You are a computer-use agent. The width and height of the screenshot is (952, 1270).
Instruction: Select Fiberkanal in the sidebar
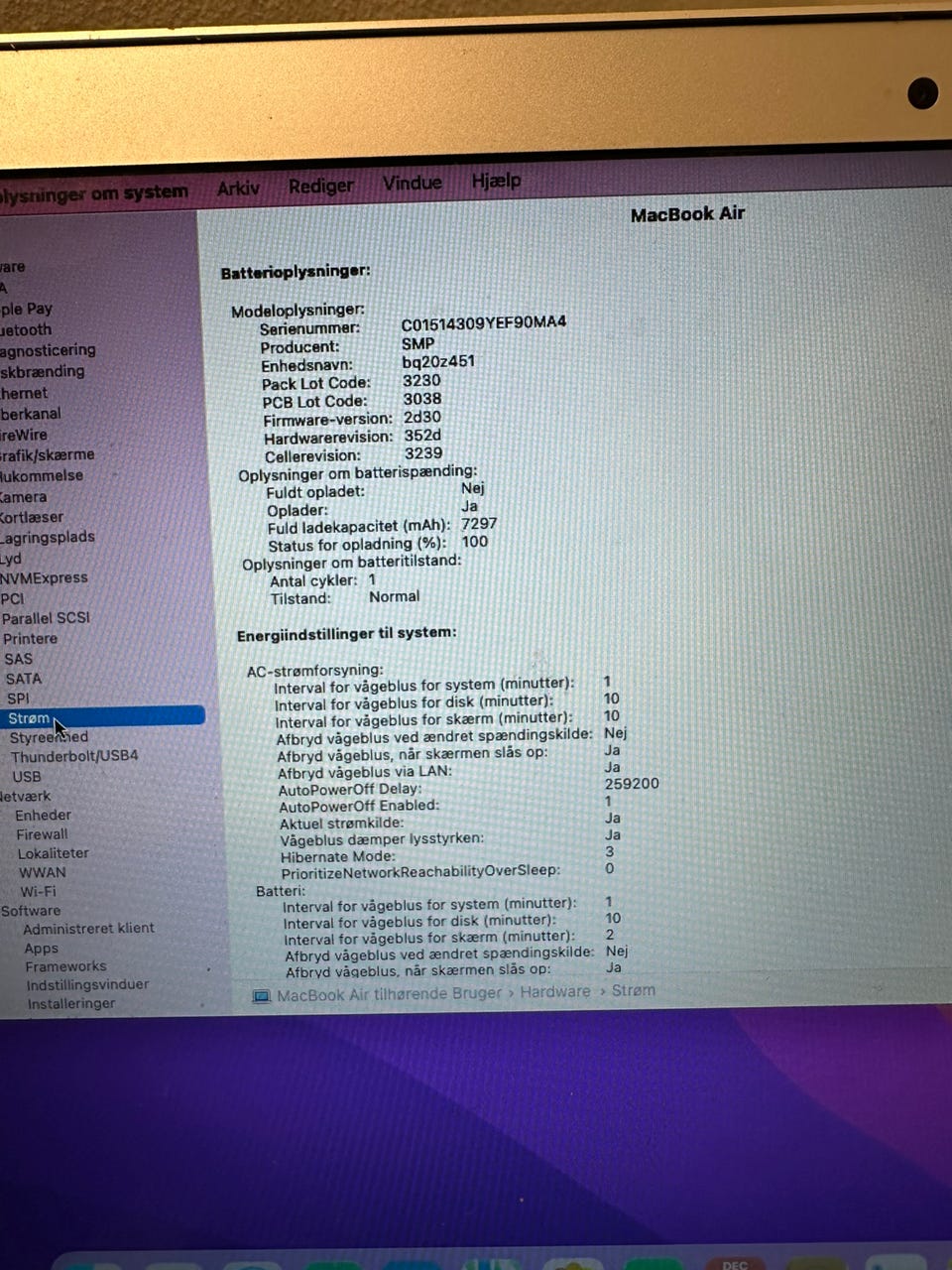[31, 414]
